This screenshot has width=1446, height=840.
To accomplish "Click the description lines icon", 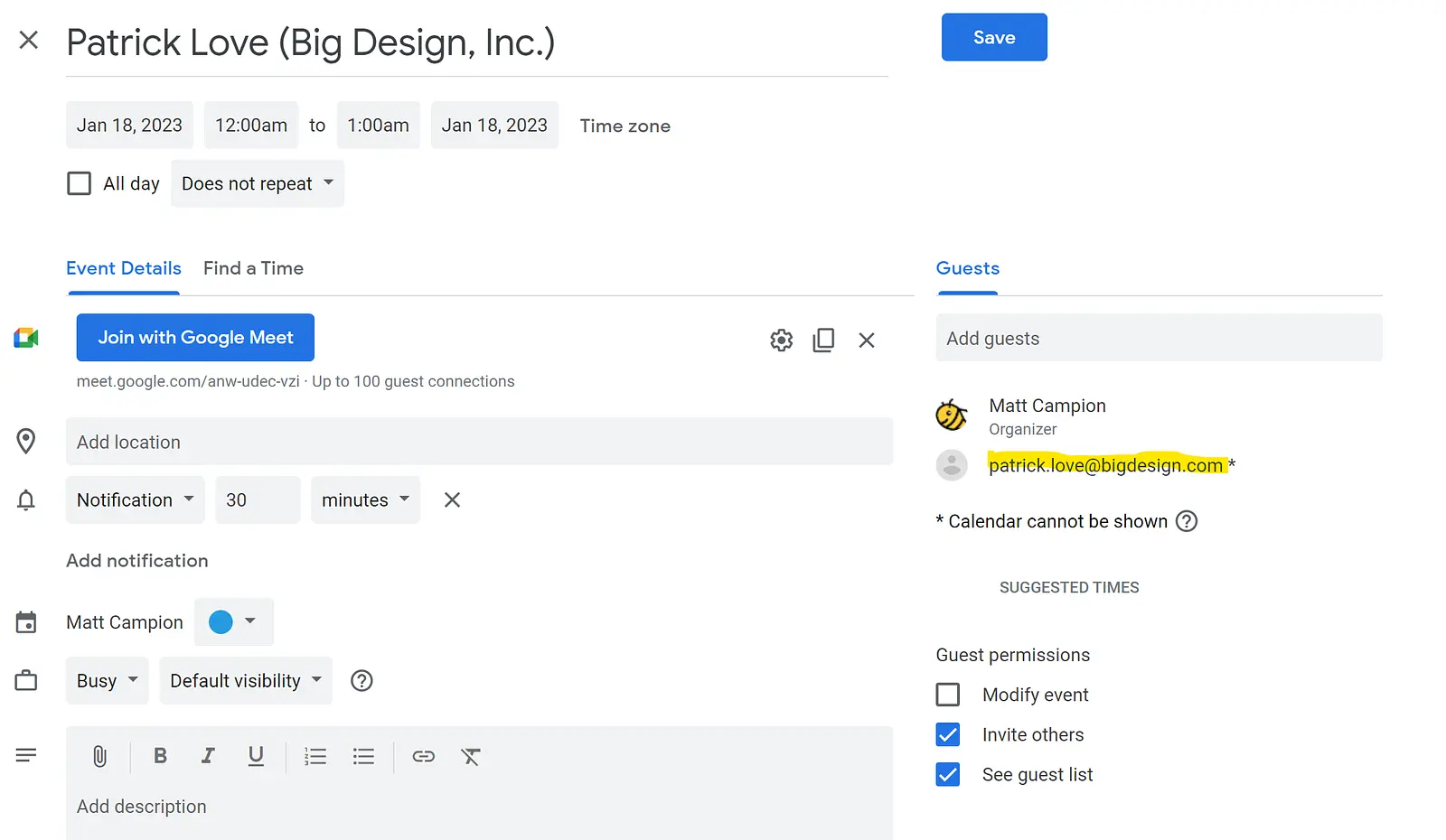I will pos(26,755).
